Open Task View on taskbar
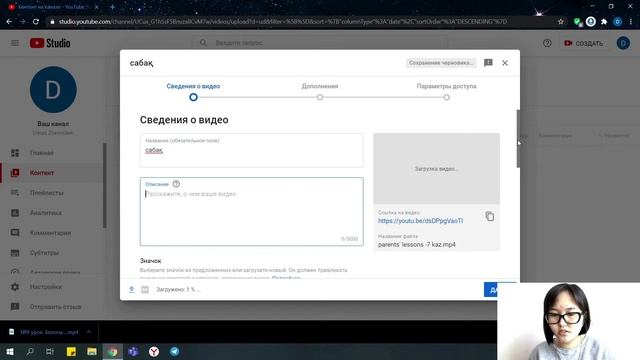The image size is (640, 360). (x=50, y=351)
